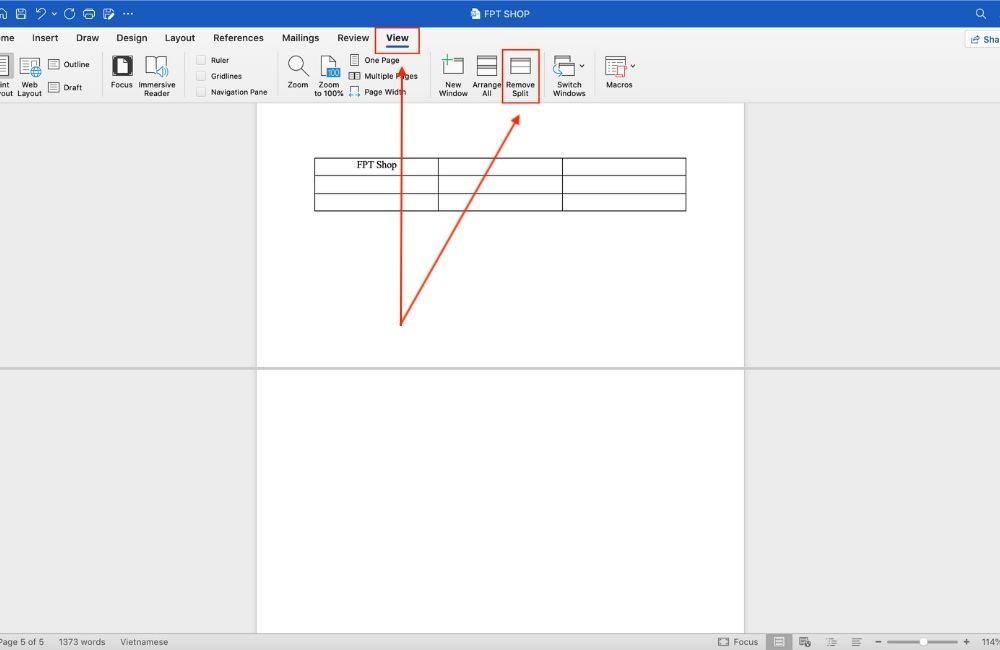Click the edit-document icon next to Print
The image size is (1000, 650).
coord(109,13)
